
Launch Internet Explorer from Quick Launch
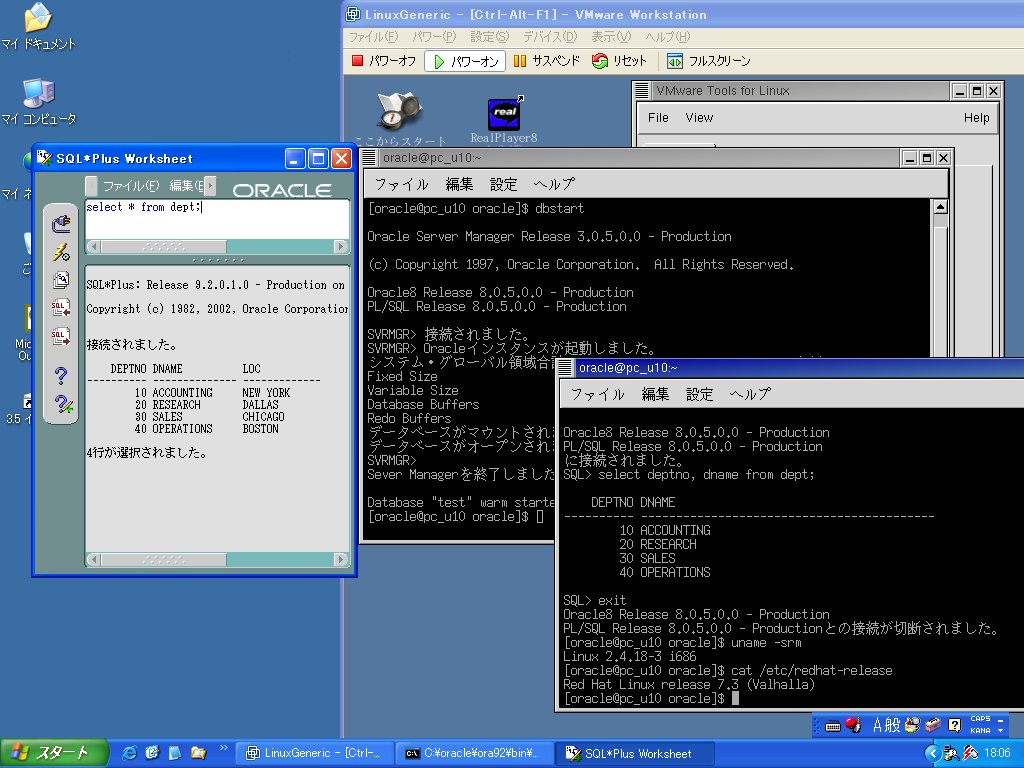(x=129, y=753)
